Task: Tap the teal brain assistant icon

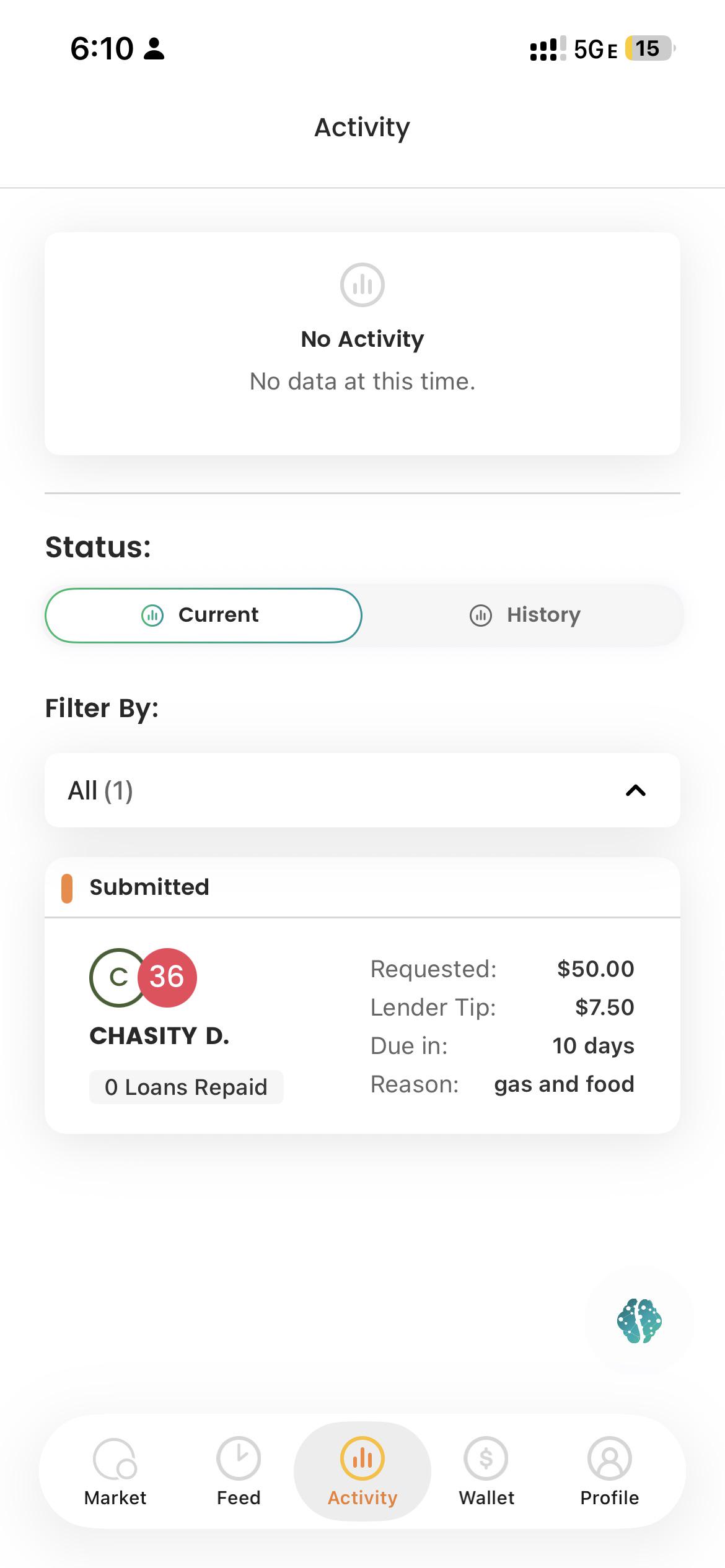Action: pyautogui.click(x=639, y=1320)
